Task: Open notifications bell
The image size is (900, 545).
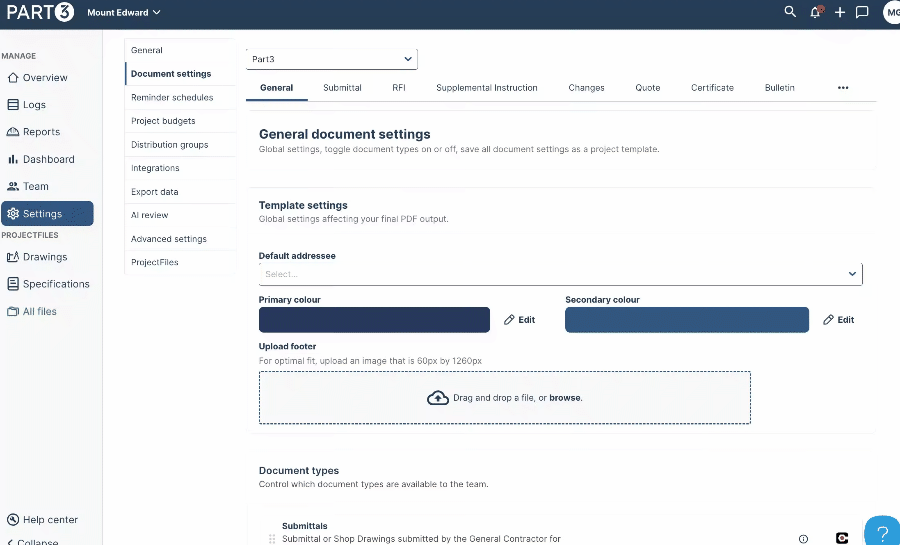Action: (x=816, y=12)
